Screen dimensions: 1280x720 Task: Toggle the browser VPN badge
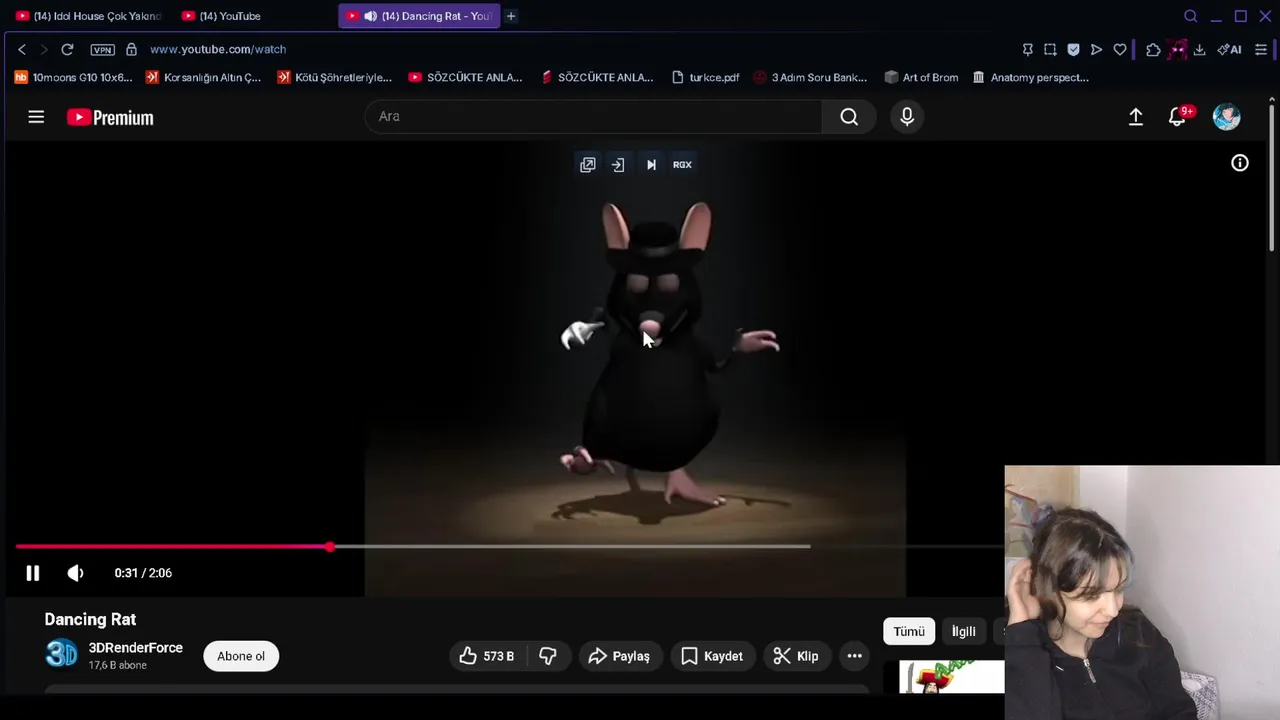coord(102,49)
